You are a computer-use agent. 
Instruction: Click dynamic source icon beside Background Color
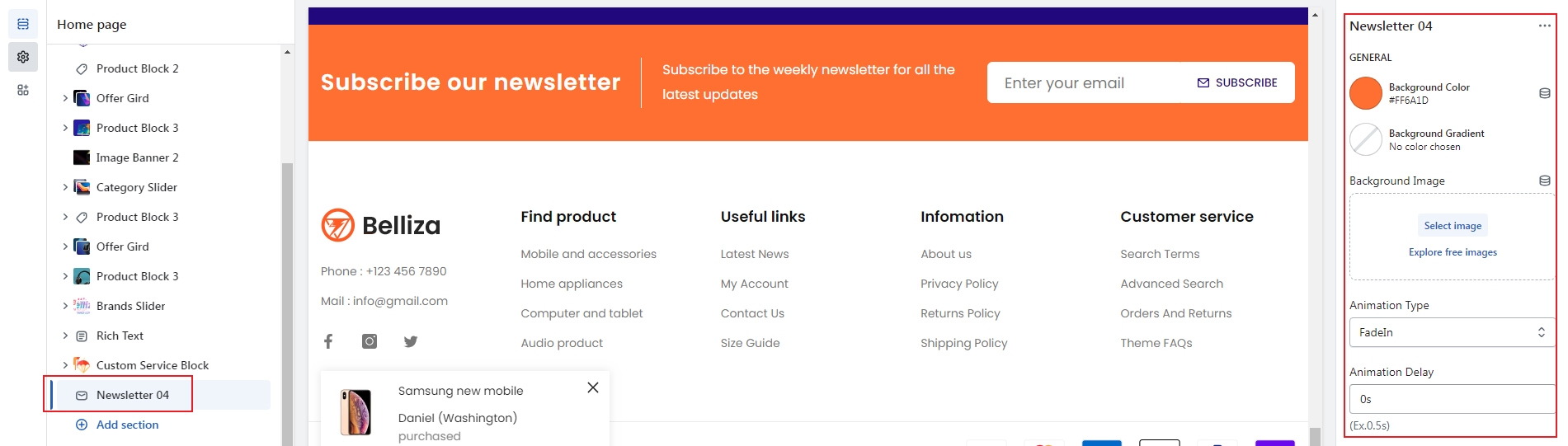point(1545,93)
